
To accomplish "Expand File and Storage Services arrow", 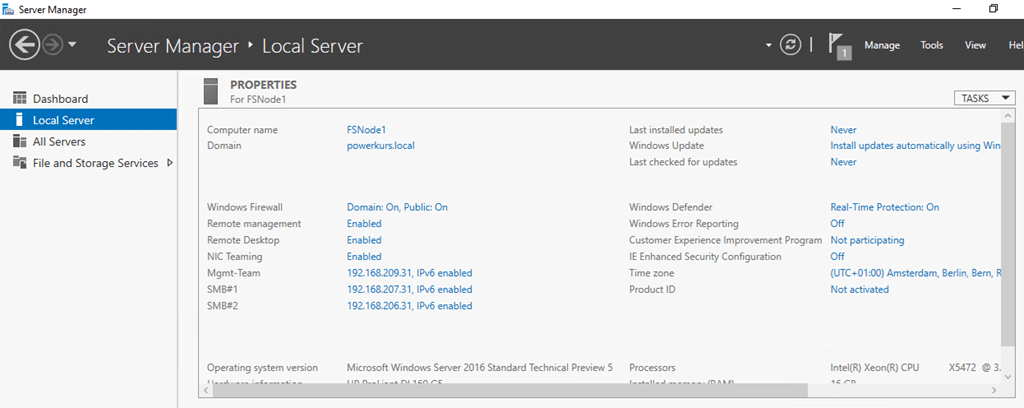I will (x=170, y=163).
